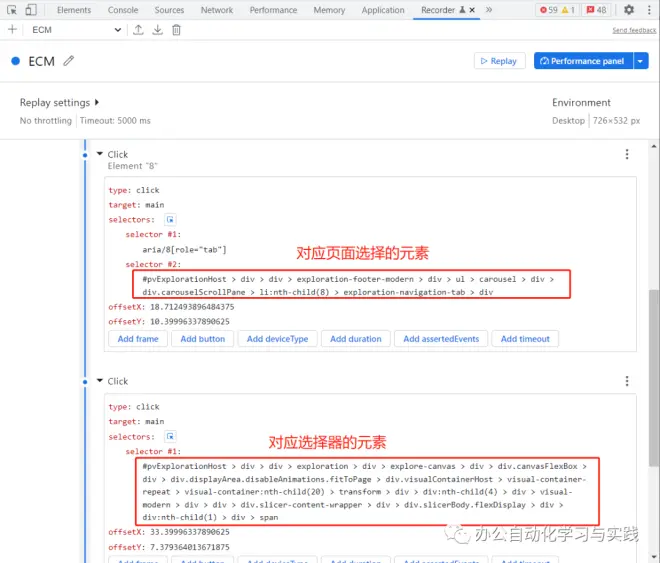Open the Elements tab
The height and width of the screenshot is (563, 660).
click(74, 10)
